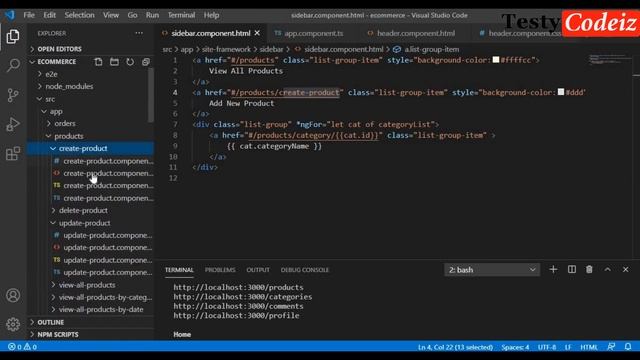
Task: Click New Folder icon in ECOMMERCE header
Action: (x=114, y=62)
